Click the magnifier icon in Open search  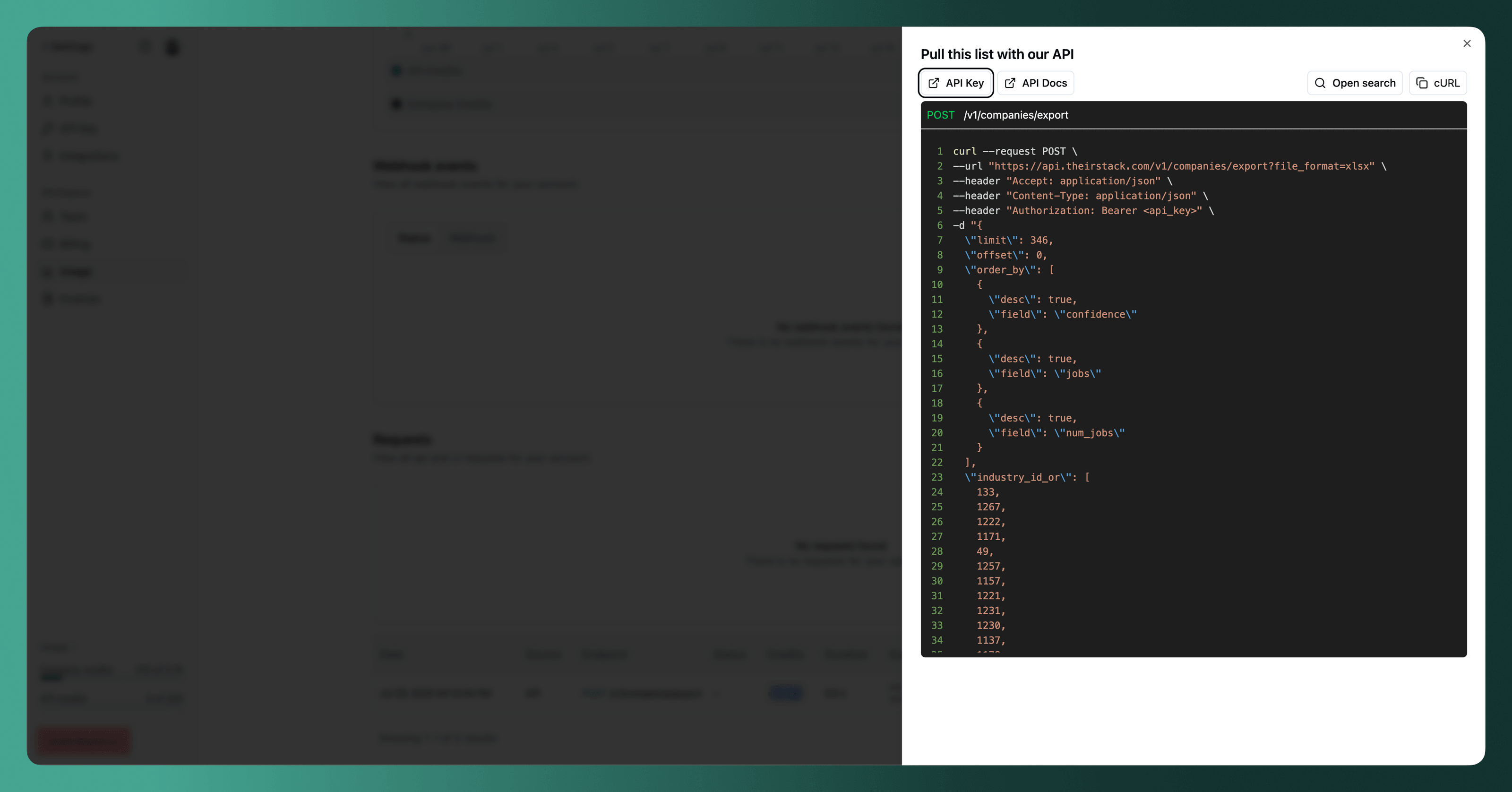[x=1320, y=83]
